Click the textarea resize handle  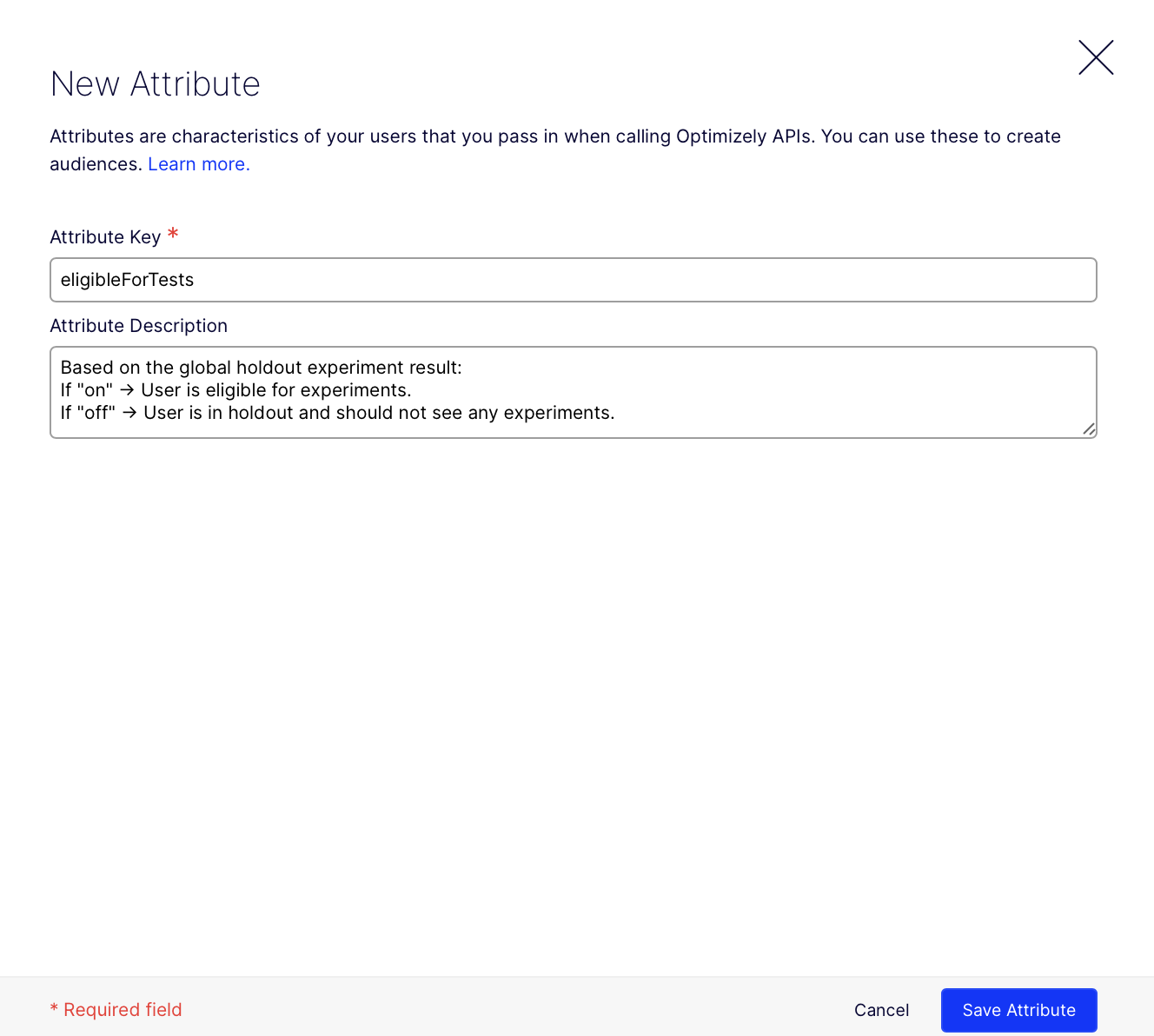click(x=1089, y=430)
